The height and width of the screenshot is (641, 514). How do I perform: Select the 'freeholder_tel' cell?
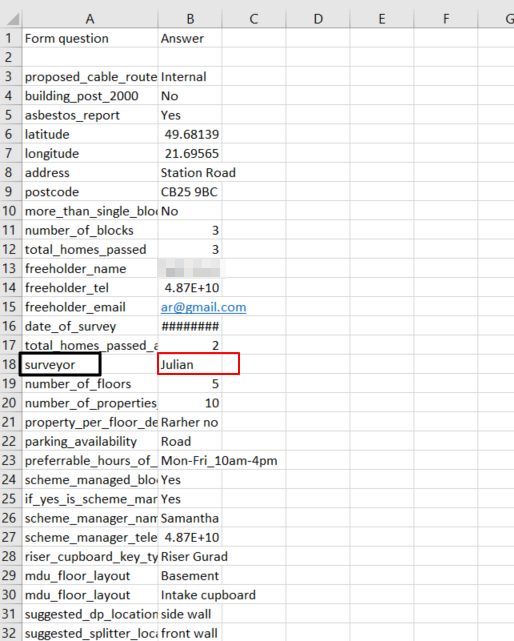tap(90, 288)
